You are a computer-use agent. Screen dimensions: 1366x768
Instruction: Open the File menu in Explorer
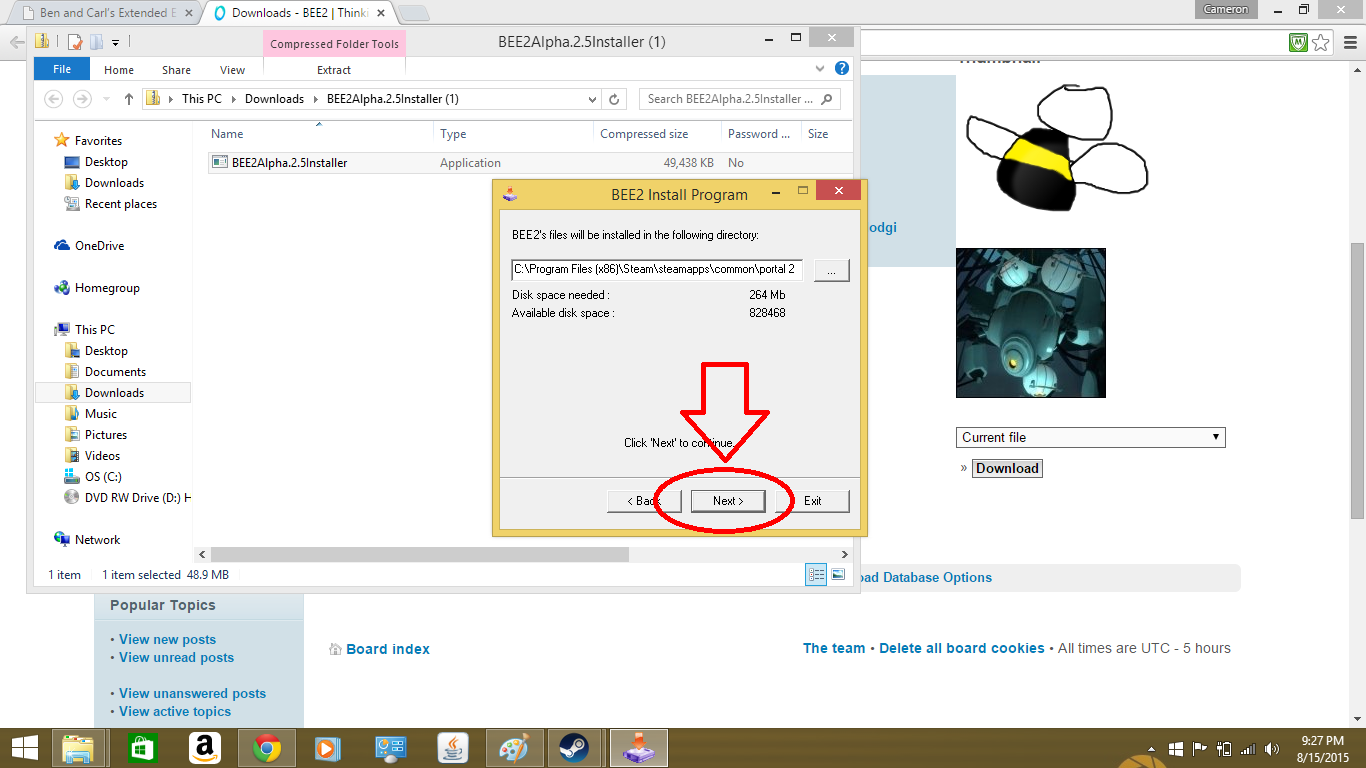pos(62,69)
